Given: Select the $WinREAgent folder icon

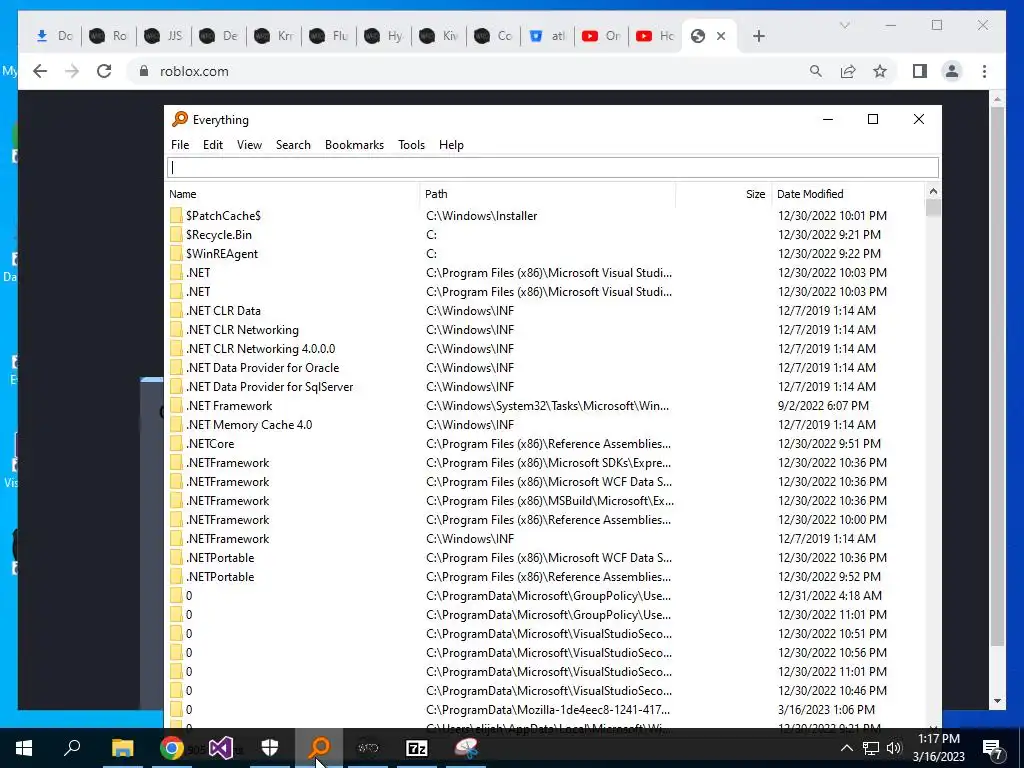Looking at the screenshot, I should coord(176,253).
